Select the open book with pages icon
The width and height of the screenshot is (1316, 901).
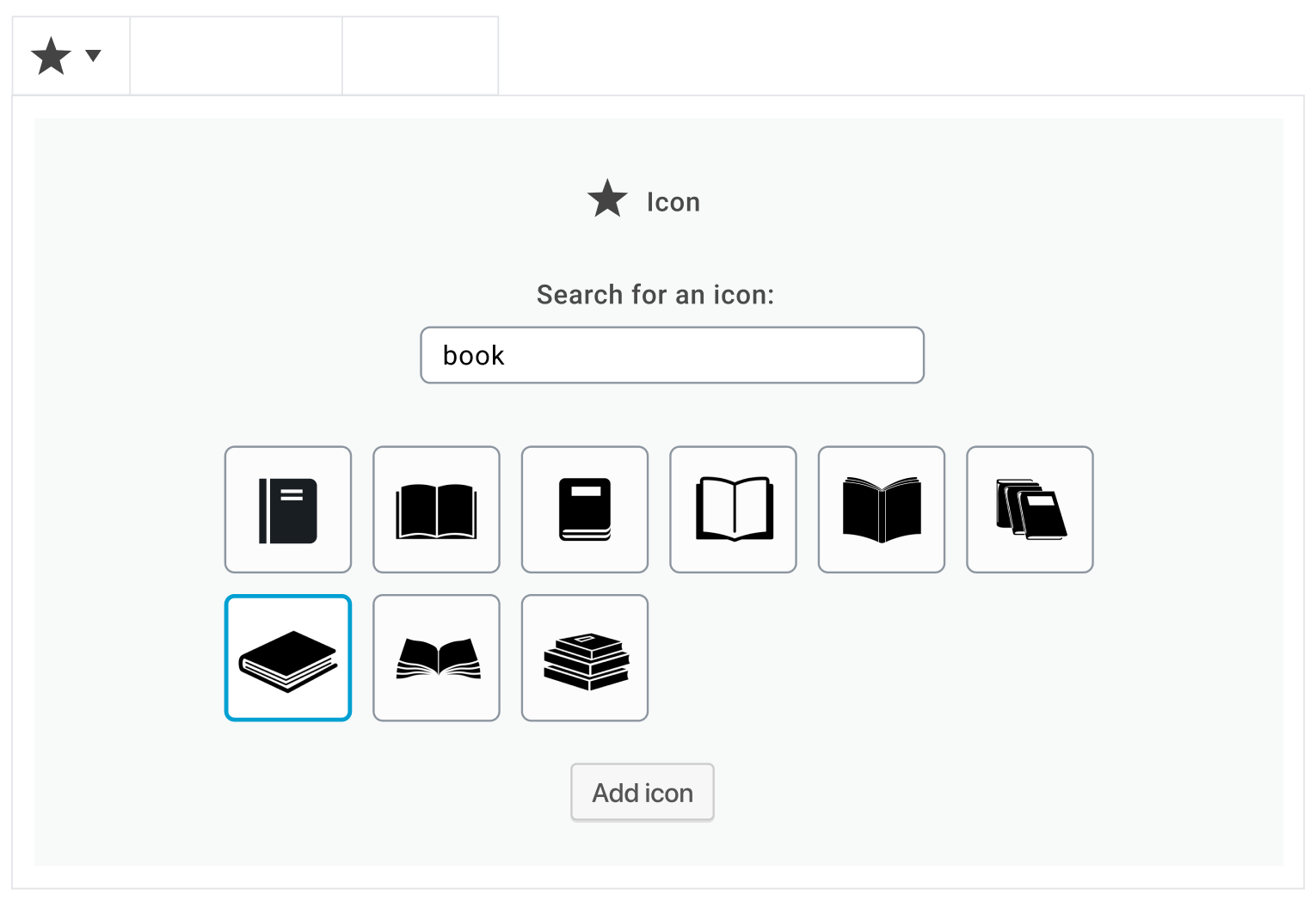click(436, 509)
